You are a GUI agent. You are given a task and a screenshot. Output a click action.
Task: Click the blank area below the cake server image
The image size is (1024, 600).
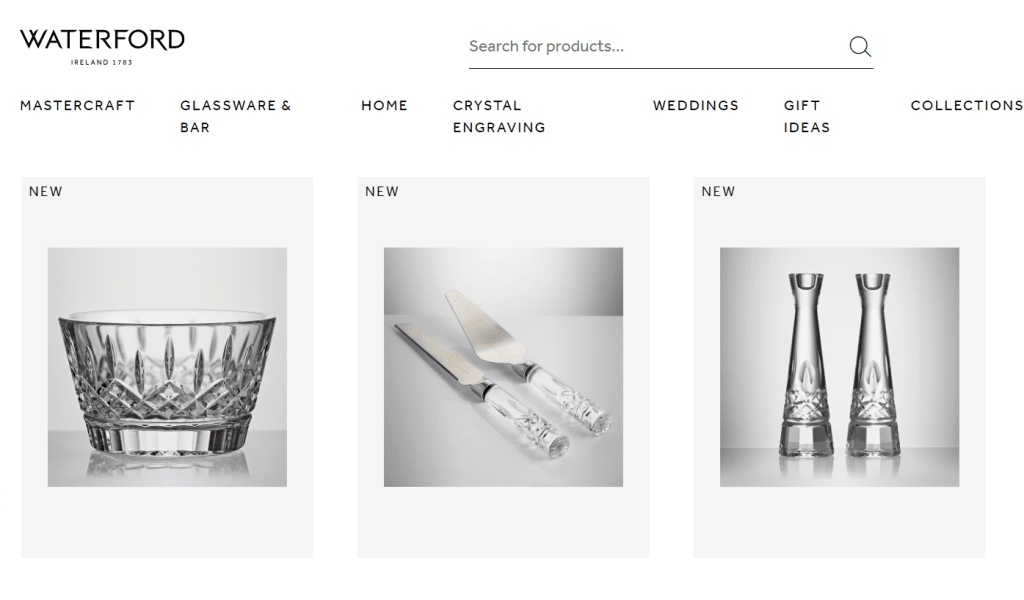click(x=504, y=522)
